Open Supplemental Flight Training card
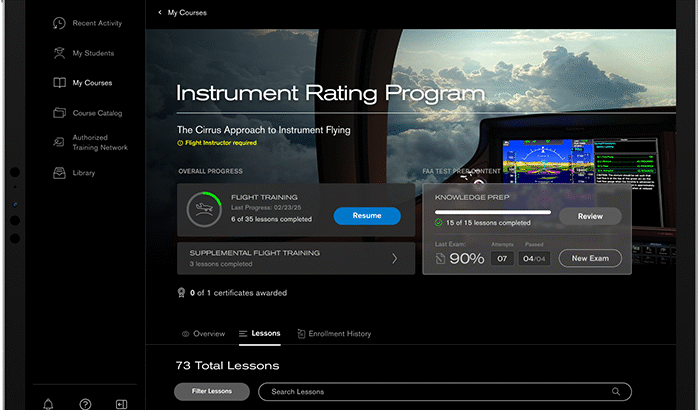700x410 pixels. tap(296, 258)
